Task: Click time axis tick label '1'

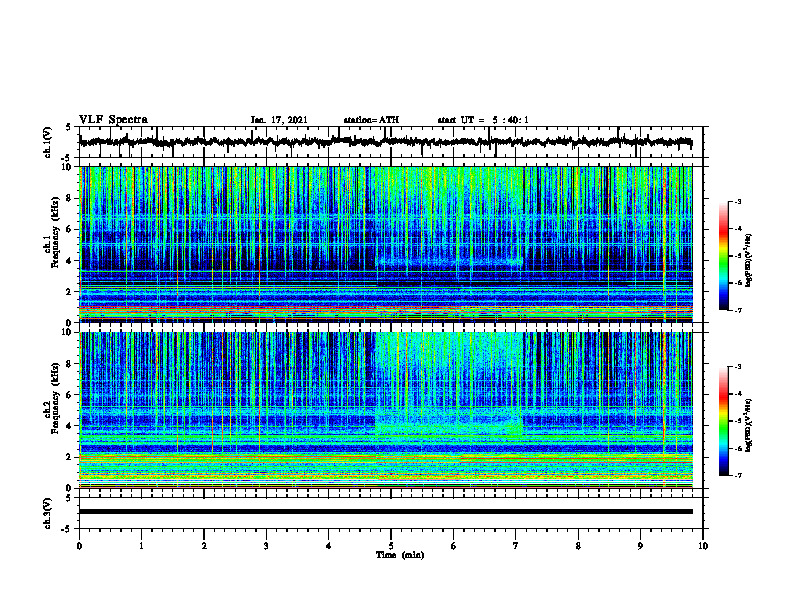Action: coord(141,546)
